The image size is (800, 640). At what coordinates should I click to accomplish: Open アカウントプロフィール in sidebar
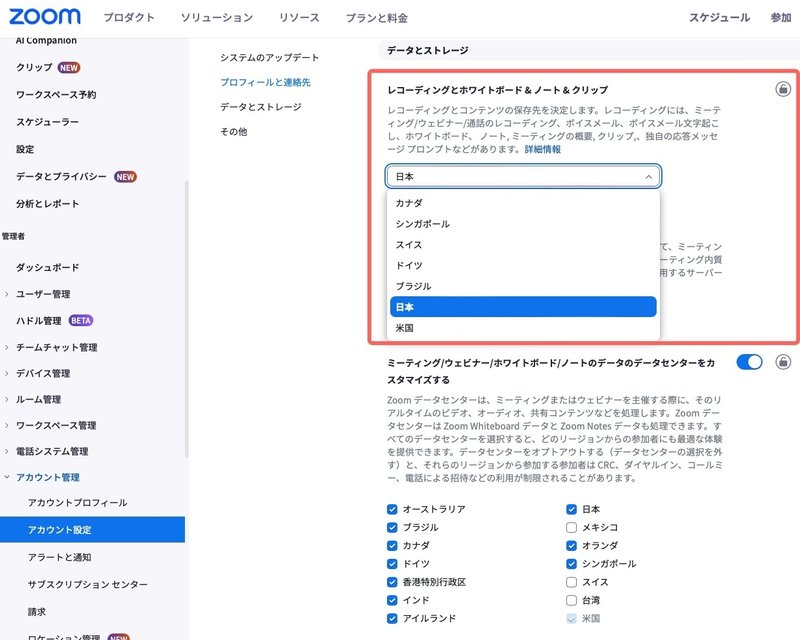tap(78, 503)
